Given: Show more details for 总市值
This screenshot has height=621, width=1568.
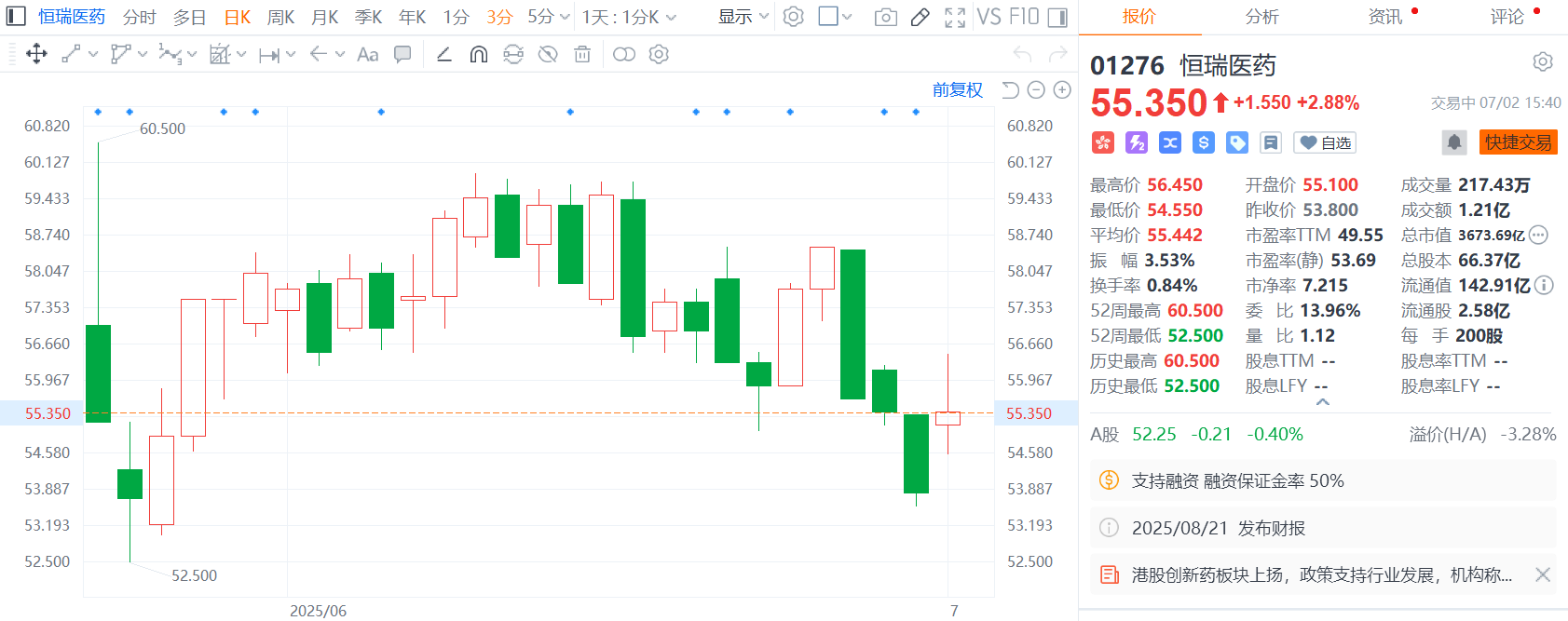Looking at the screenshot, I should pos(1538,235).
